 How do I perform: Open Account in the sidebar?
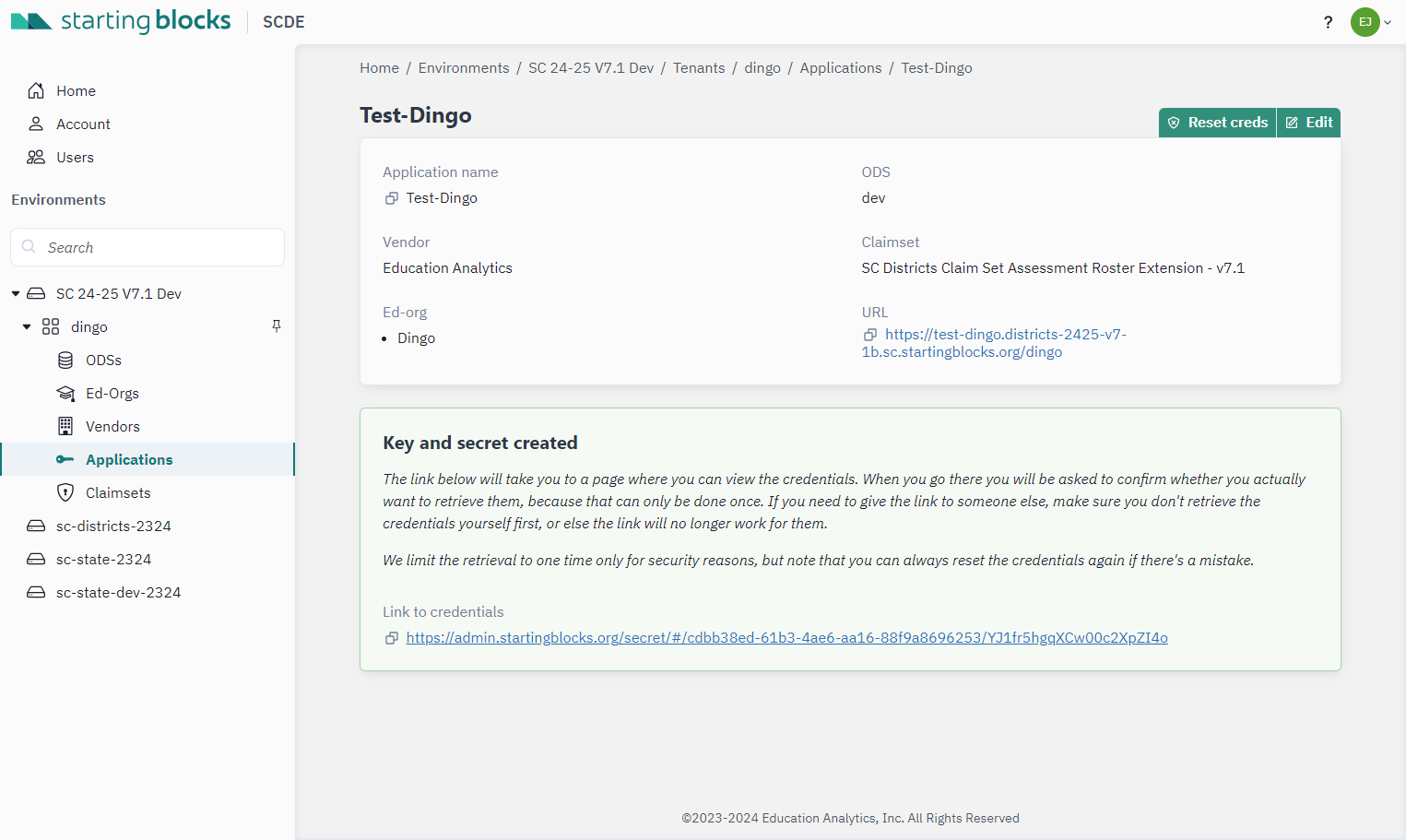click(83, 124)
